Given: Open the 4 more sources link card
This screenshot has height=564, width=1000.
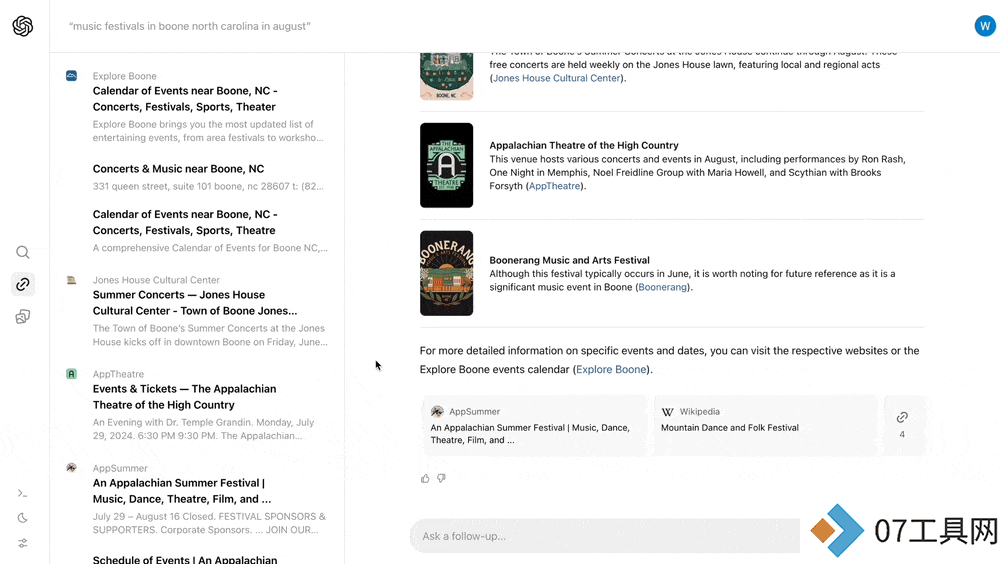Looking at the screenshot, I should point(902,425).
